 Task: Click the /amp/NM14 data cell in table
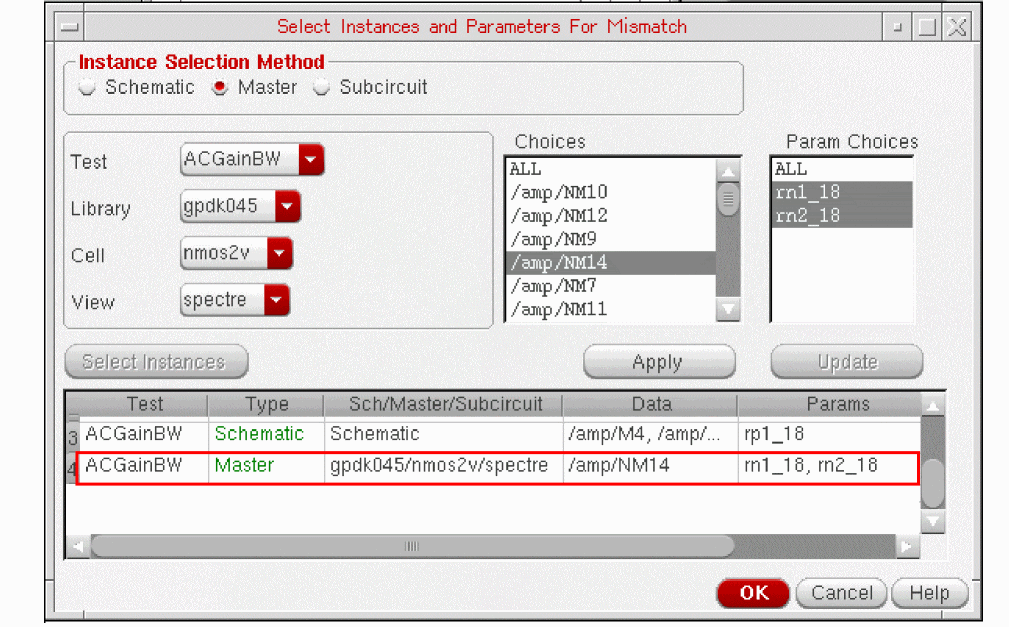(651, 465)
